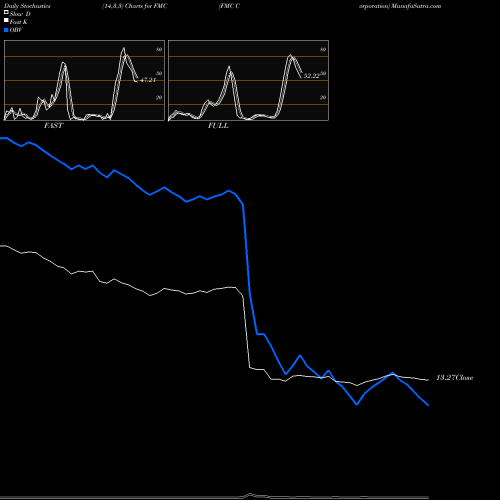Click the 'Slow D' legend text
This screenshot has height=500, width=500.
[20, 14]
